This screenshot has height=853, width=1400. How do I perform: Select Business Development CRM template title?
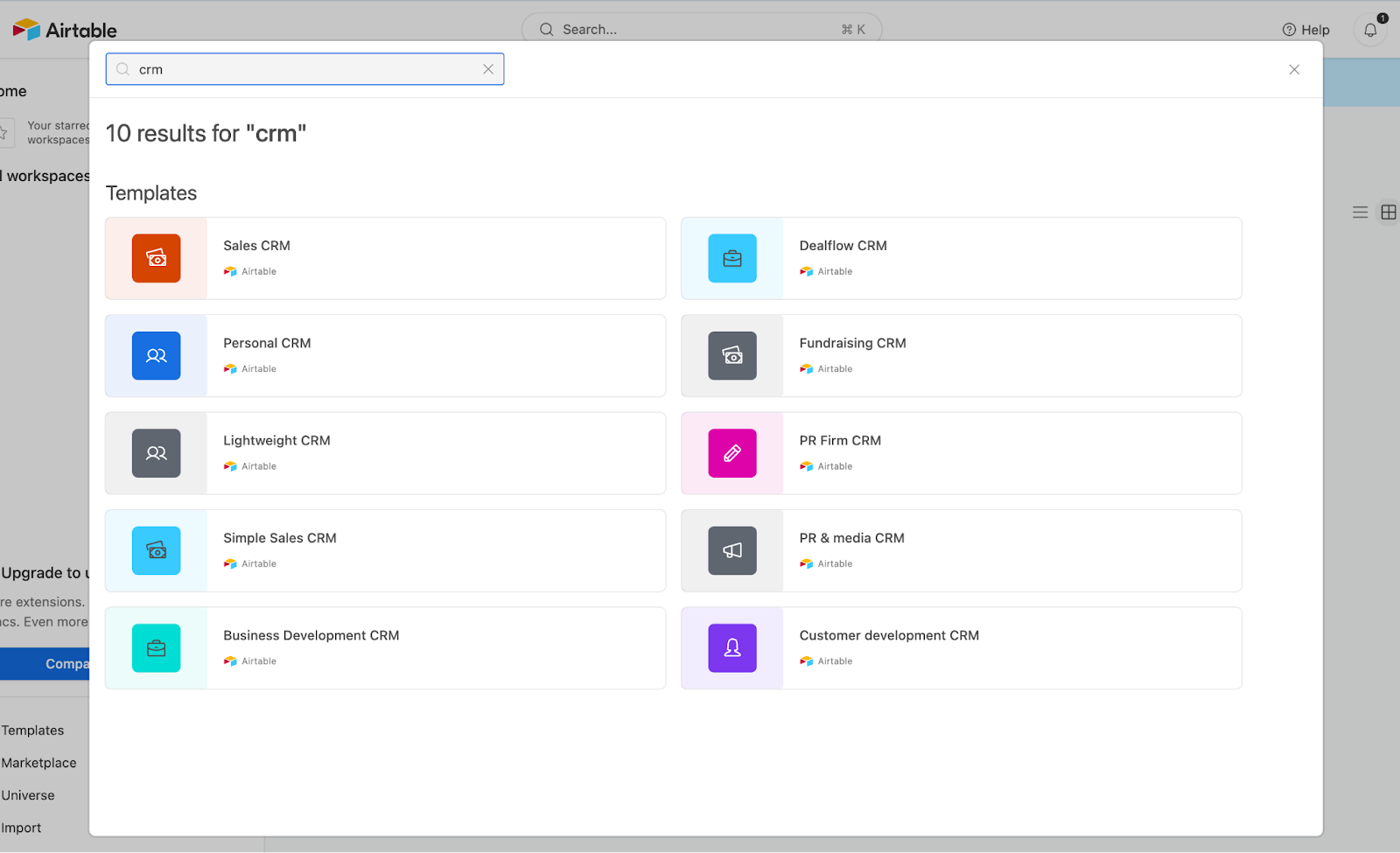tap(311, 635)
